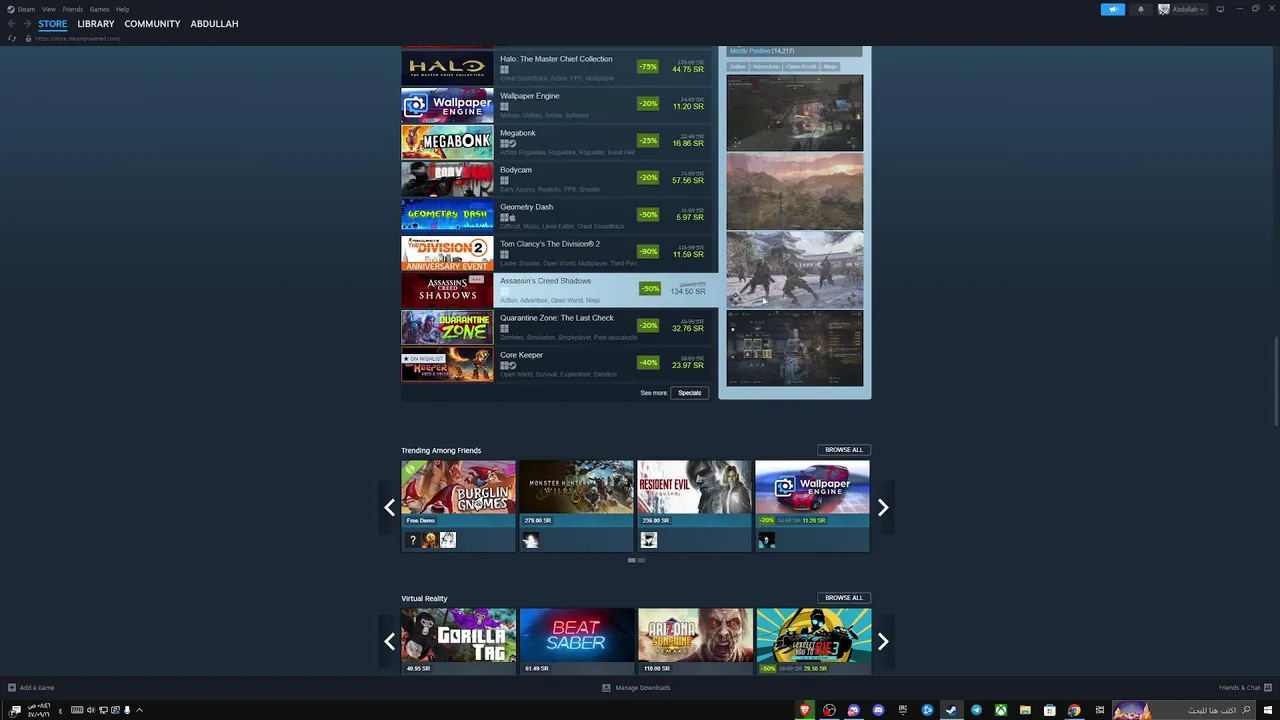This screenshot has width=1280, height=720.
Task: Open Friends & Chat
Action: [1243, 687]
